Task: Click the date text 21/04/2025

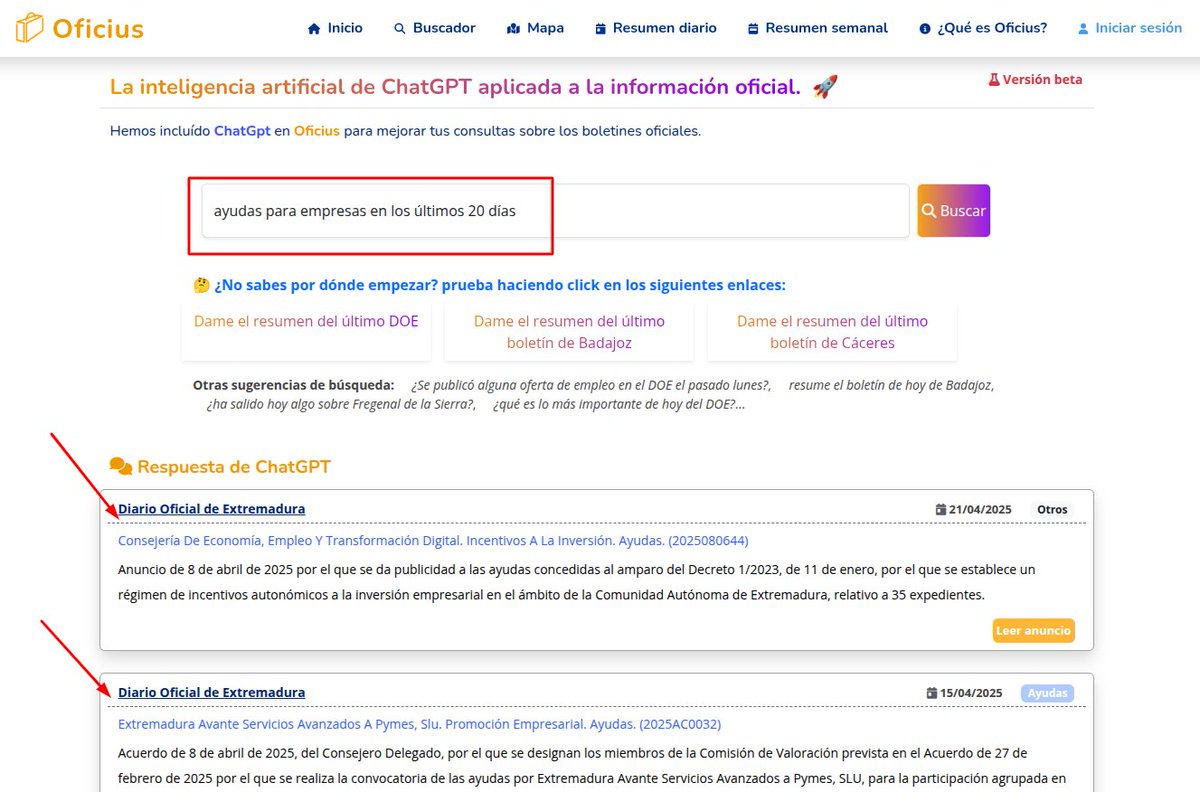Action: click(x=980, y=510)
